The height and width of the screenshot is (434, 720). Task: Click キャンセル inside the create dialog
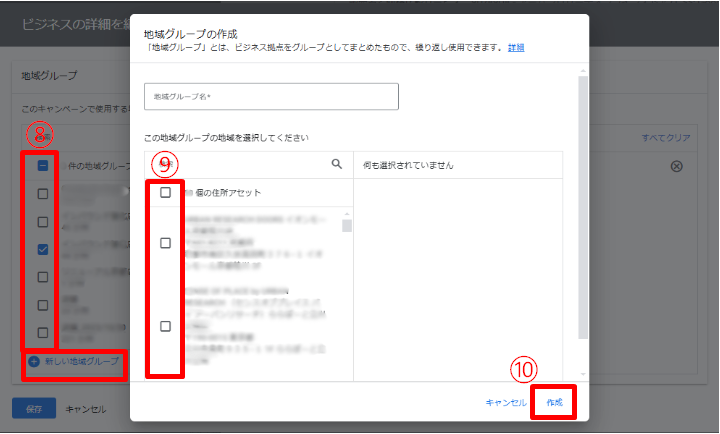[x=505, y=402]
